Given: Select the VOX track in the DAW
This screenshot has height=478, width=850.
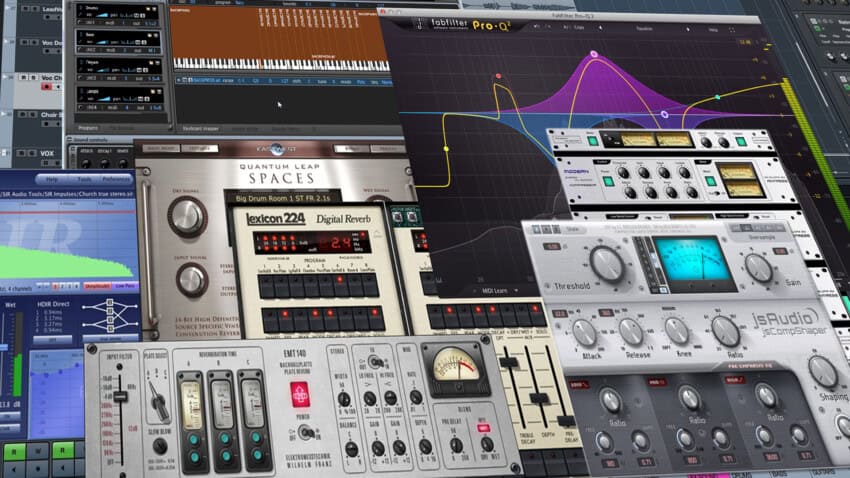Looking at the screenshot, I should [x=47, y=153].
